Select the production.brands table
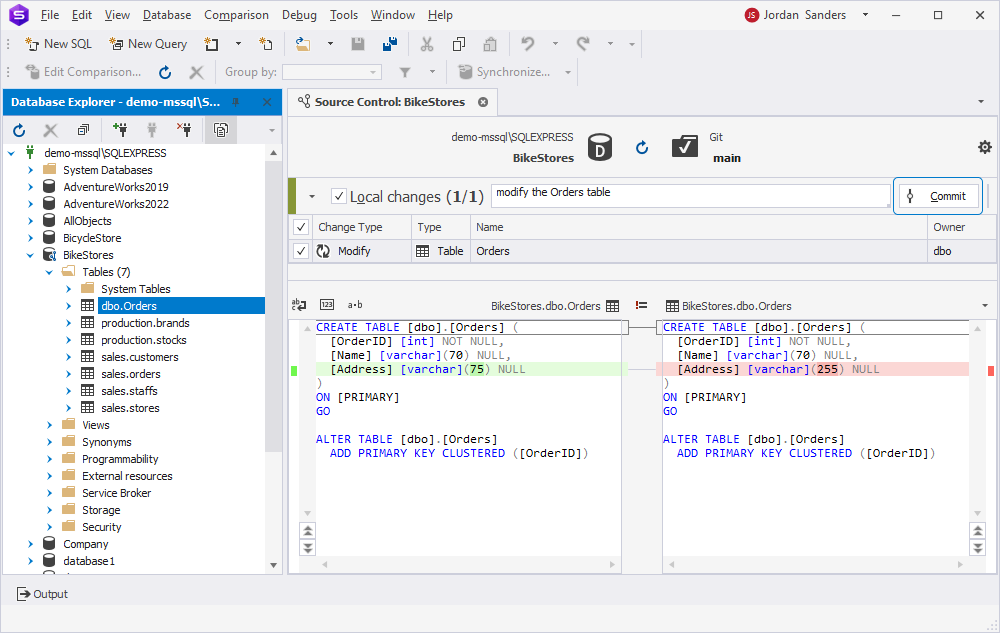Screen dimensions: 1000x633 pos(145,323)
